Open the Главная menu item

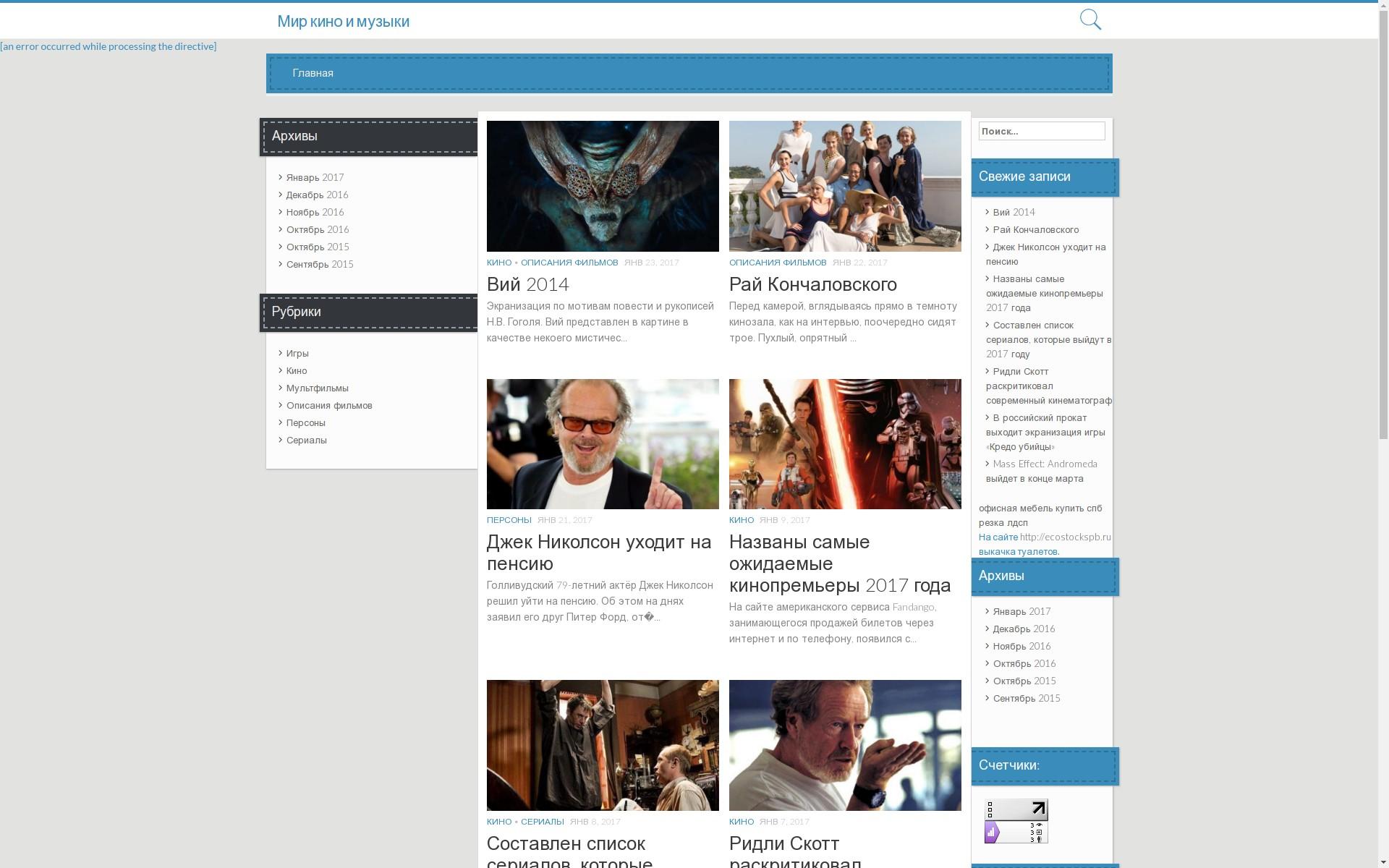313,73
